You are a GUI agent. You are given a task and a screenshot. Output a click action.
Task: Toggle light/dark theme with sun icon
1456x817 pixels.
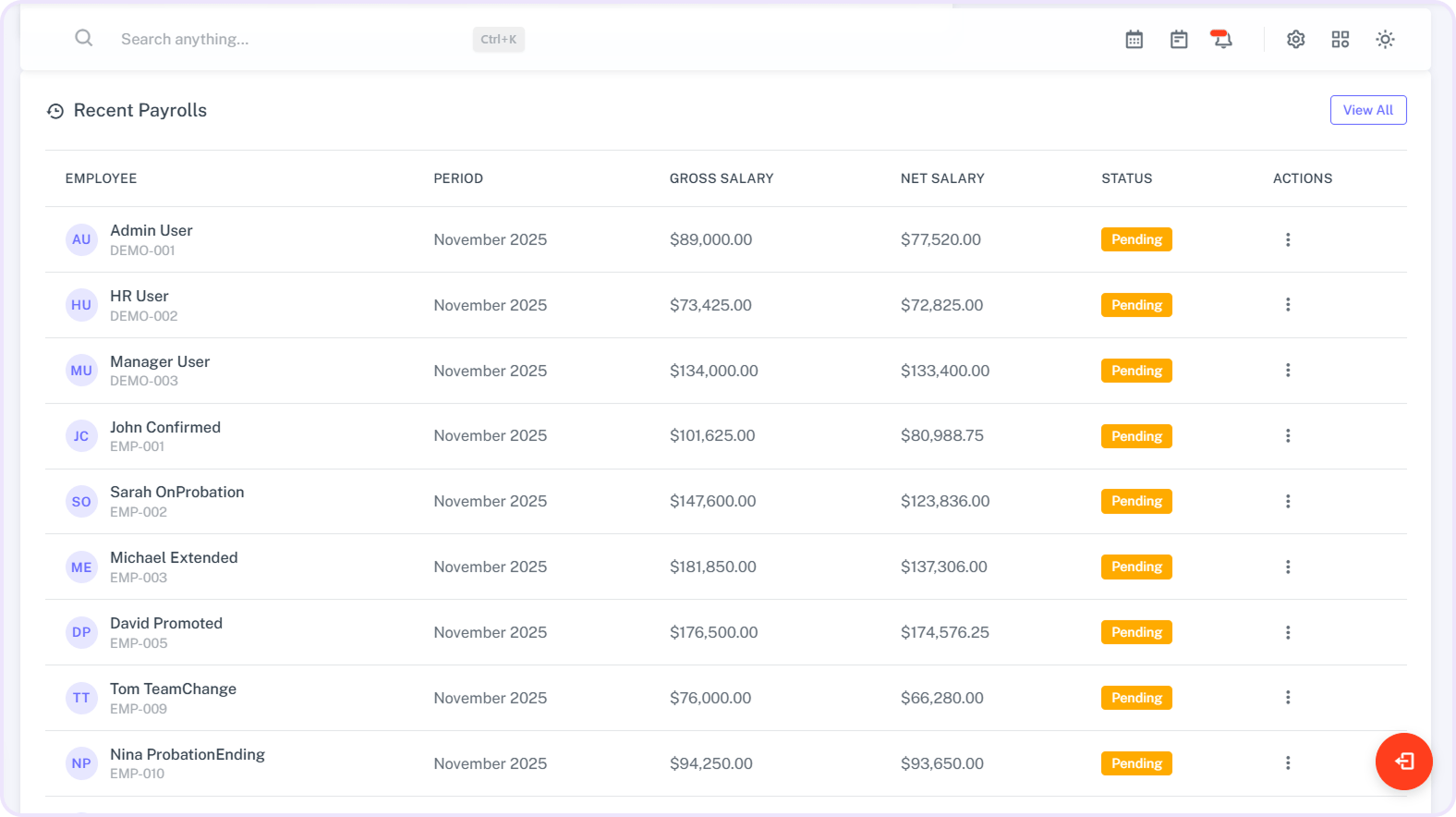pyautogui.click(x=1384, y=40)
